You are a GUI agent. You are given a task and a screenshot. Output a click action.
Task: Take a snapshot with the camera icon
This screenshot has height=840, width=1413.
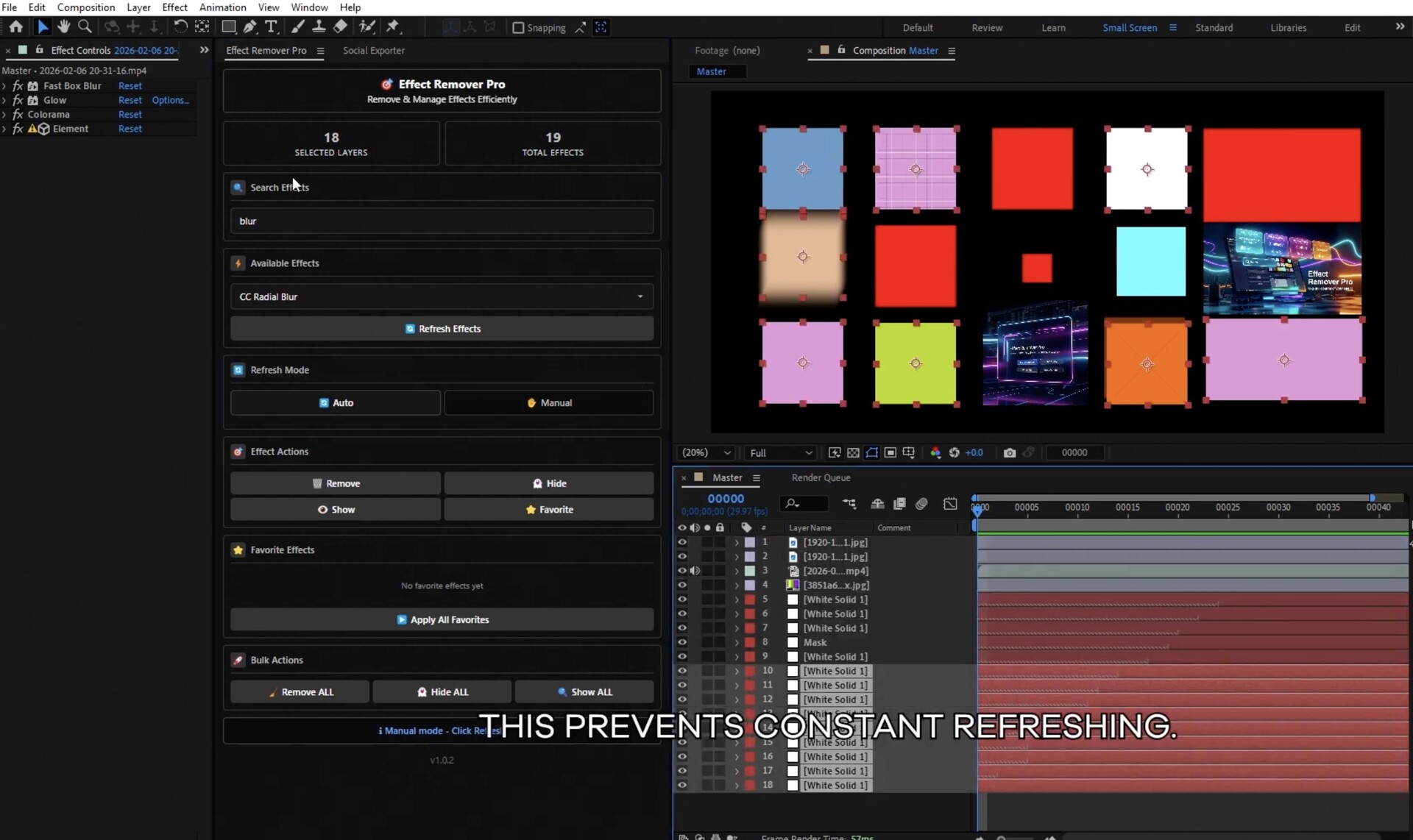pos(1009,452)
